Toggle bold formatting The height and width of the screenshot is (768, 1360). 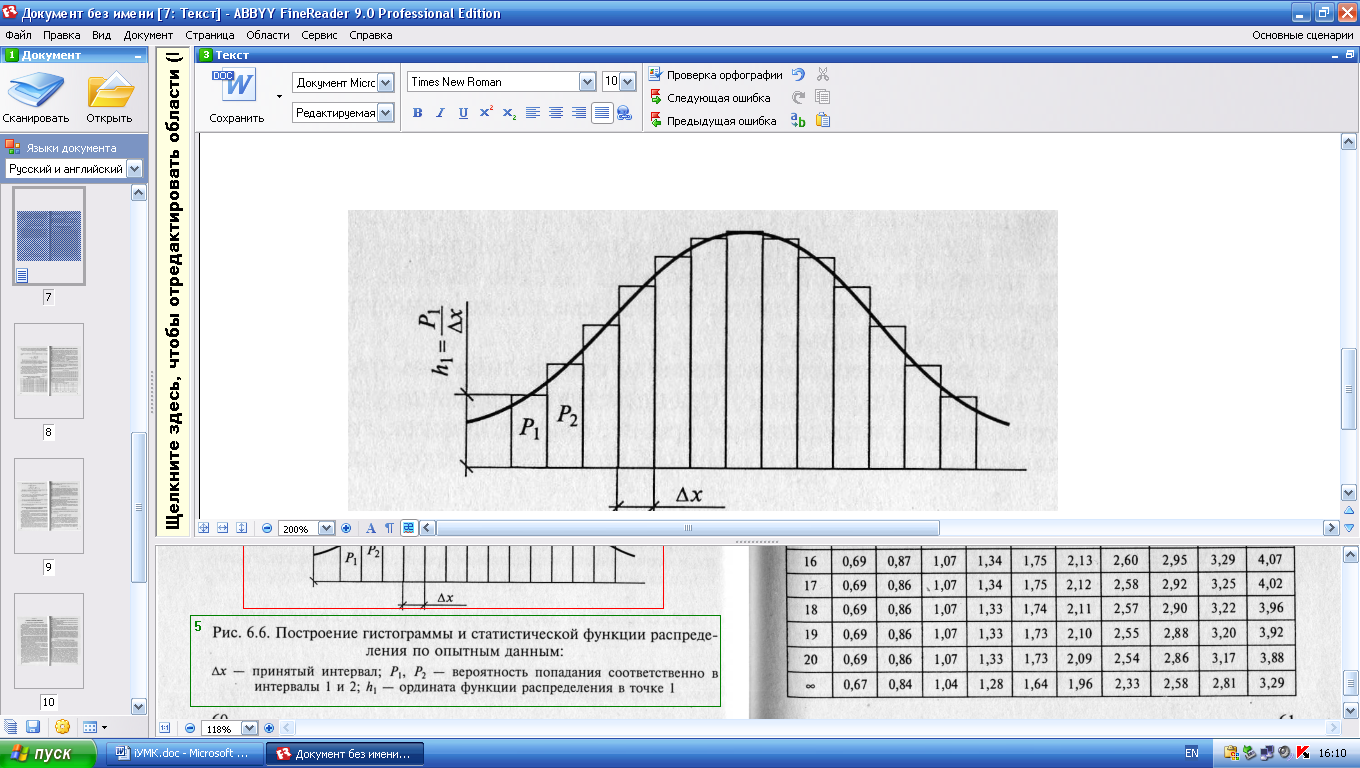[x=418, y=113]
